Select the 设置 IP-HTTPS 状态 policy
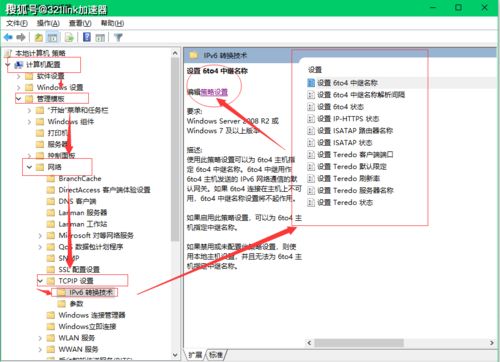This screenshot has height=362, width=500. [x=343, y=119]
